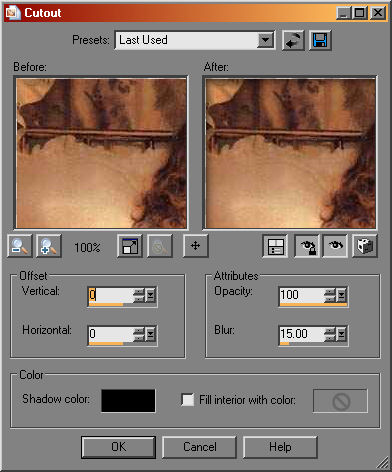Click the randomize parameters dice icon

(365, 246)
